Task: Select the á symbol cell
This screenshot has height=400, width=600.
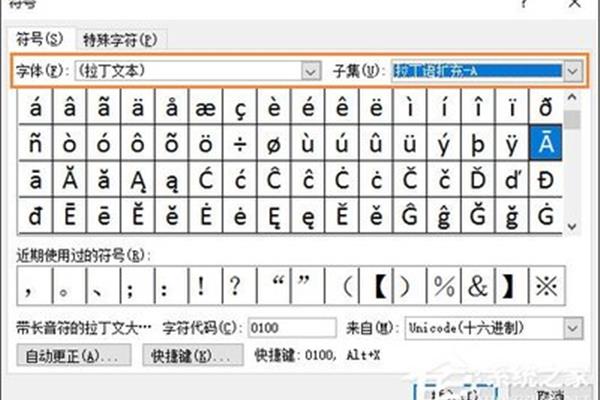Action: (36, 108)
